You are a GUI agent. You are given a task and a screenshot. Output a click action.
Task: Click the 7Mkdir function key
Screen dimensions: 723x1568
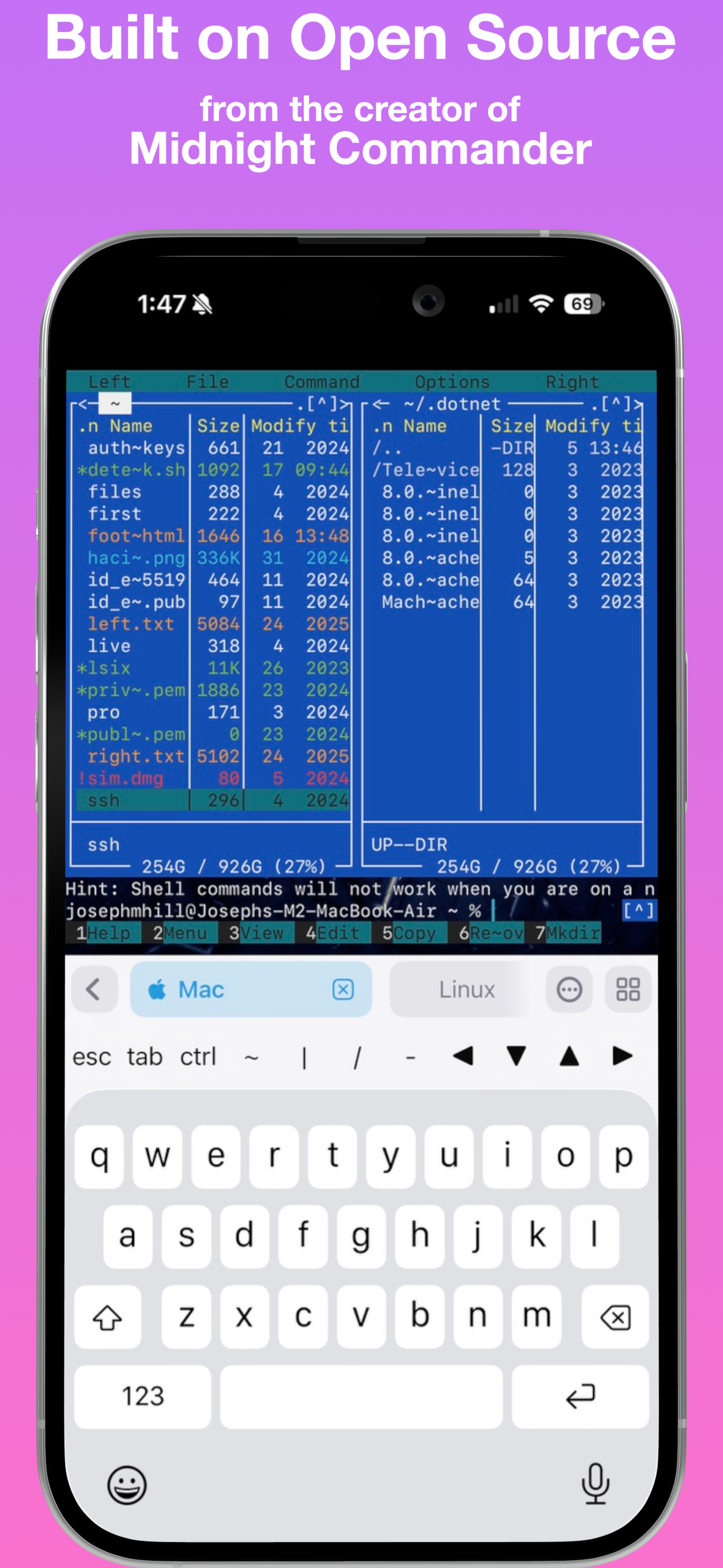pyautogui.click(x=567, y=933)
